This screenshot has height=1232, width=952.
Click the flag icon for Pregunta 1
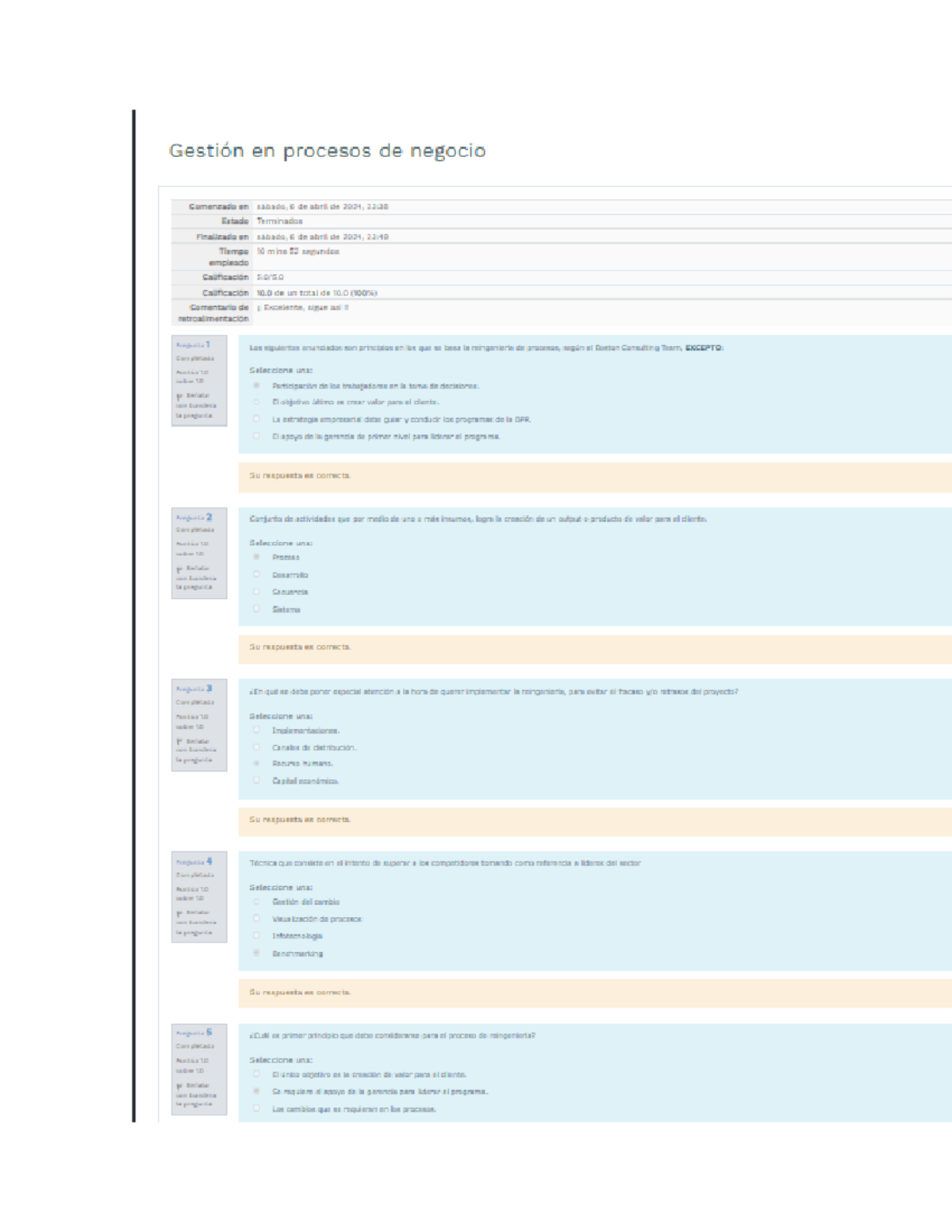point(179,396)
